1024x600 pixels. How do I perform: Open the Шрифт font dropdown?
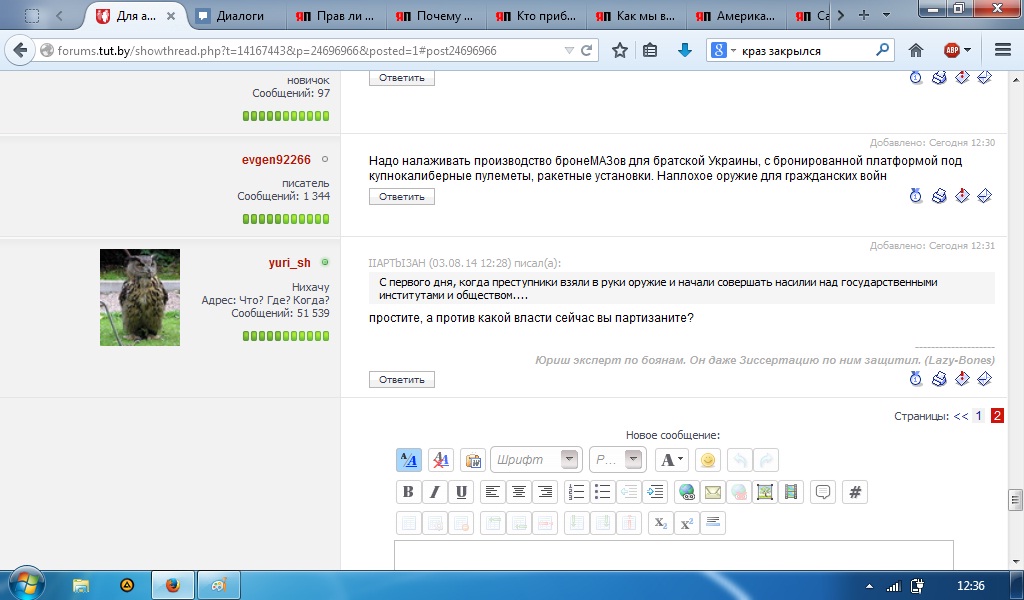point(570,460)
